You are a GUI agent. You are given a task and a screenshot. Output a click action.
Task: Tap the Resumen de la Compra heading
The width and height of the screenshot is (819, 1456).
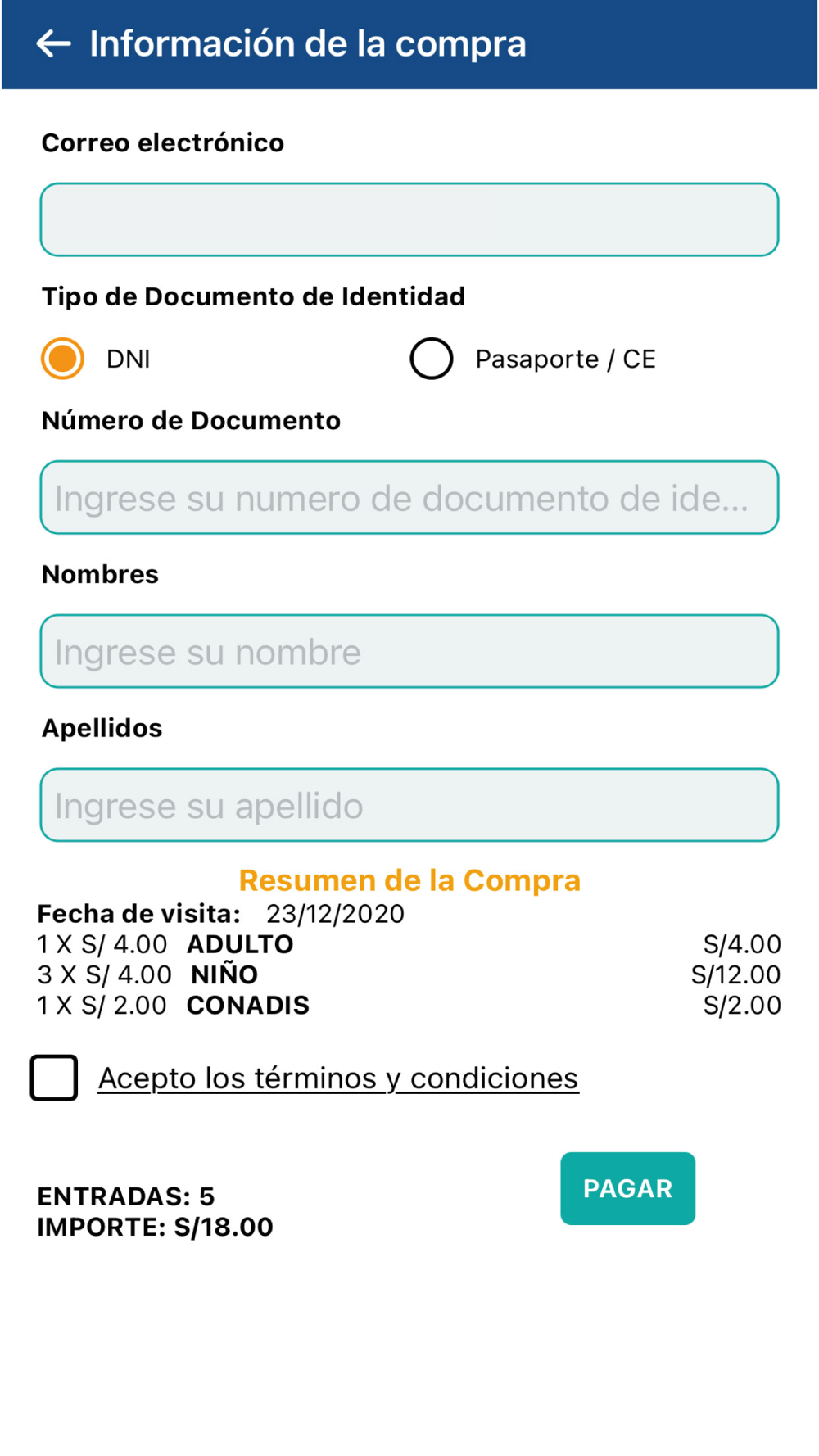tap(409, 880)
